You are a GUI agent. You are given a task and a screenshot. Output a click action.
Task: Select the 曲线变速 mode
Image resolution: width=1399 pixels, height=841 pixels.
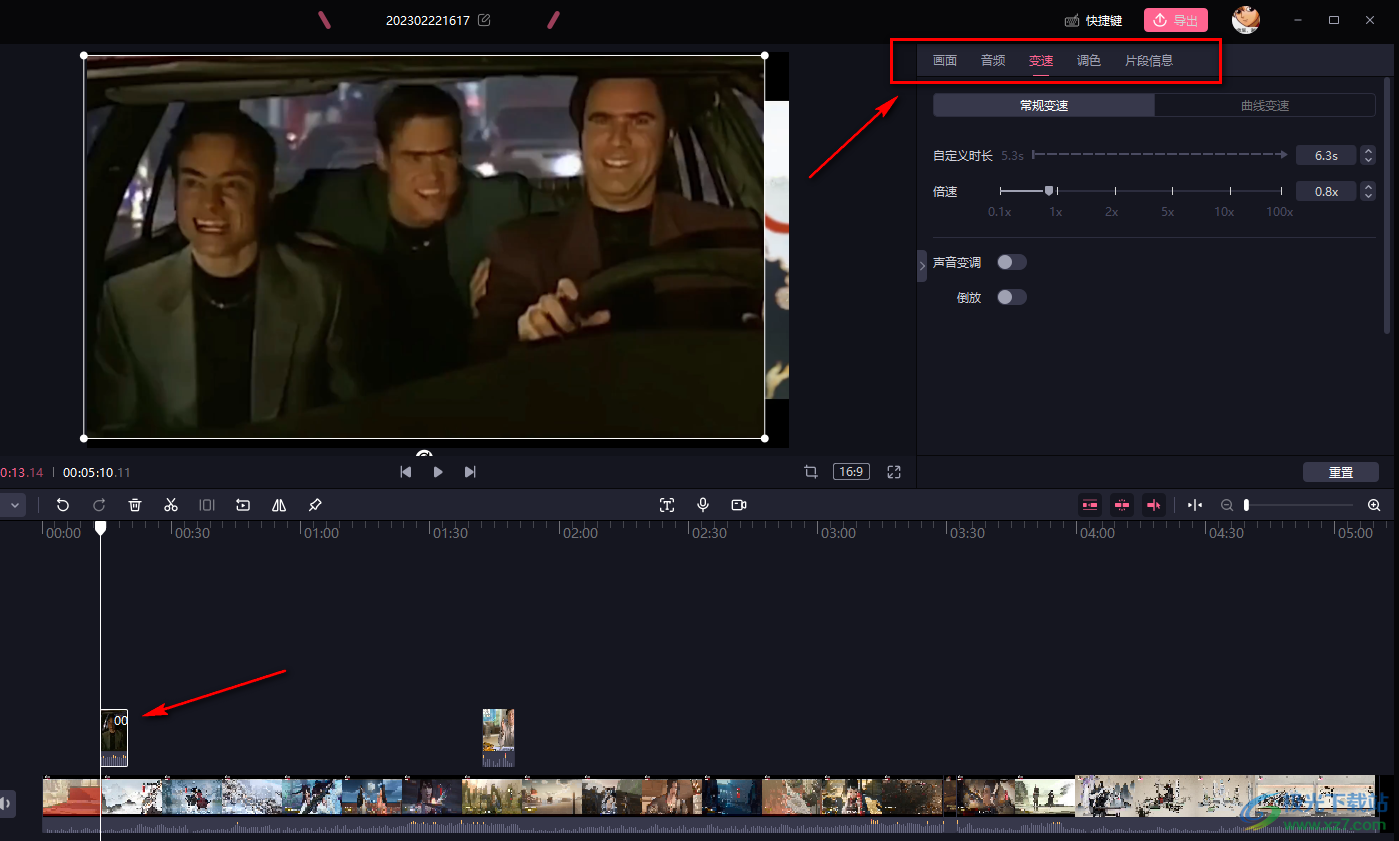click(1265, 105)
